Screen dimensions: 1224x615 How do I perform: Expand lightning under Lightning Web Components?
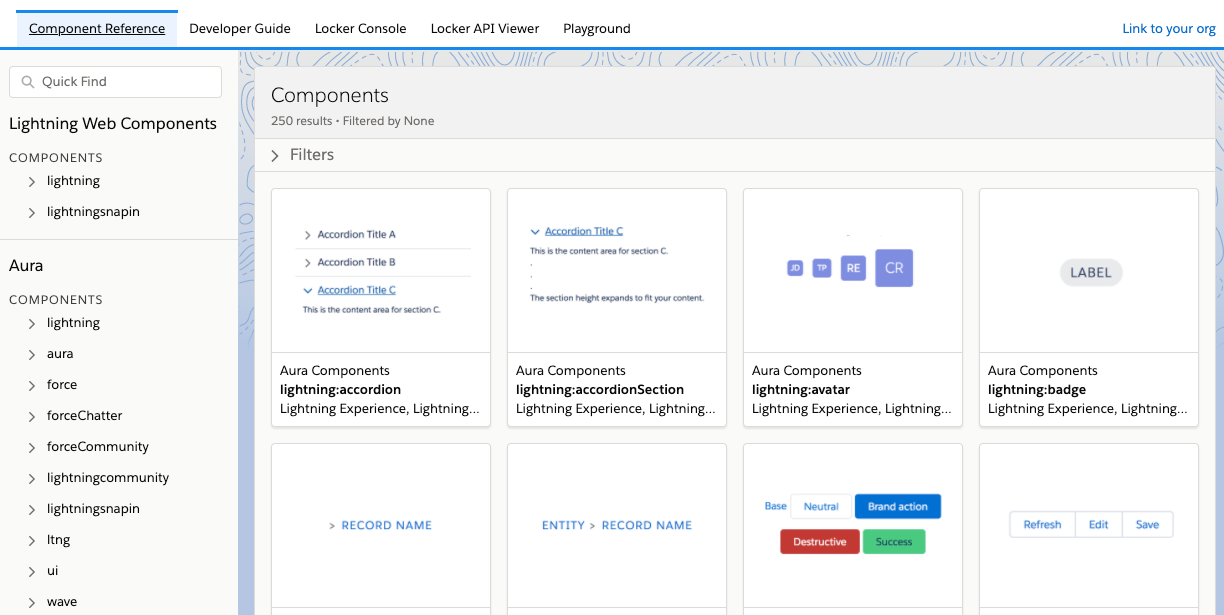(32, 181)
